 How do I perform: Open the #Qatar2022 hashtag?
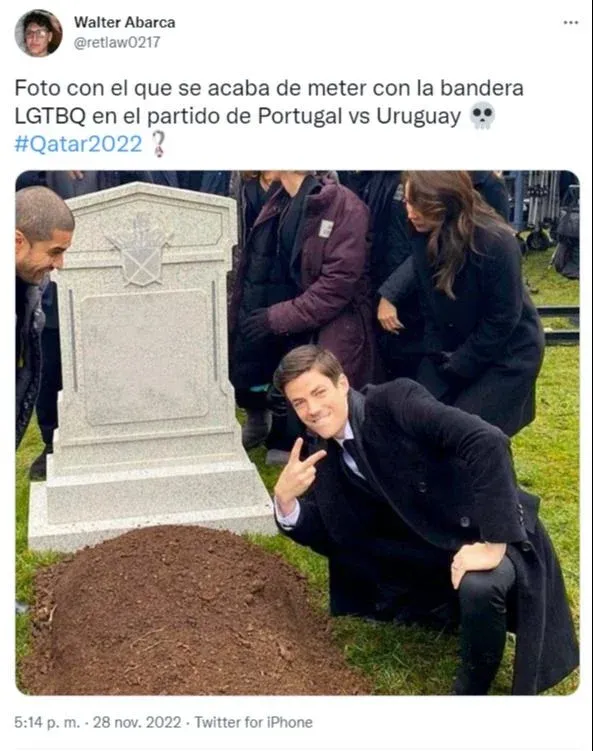point(79,143)
